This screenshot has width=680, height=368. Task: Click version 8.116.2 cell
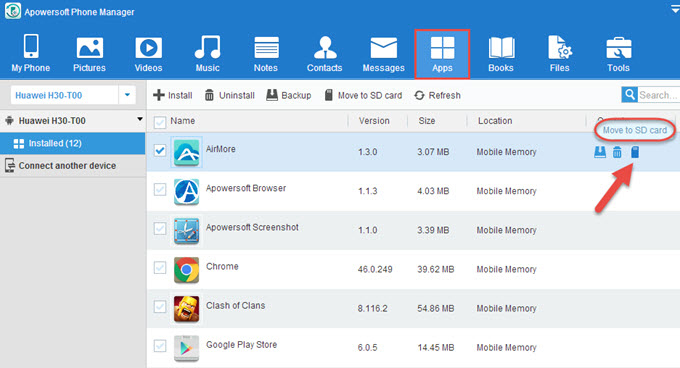[373, 309]
